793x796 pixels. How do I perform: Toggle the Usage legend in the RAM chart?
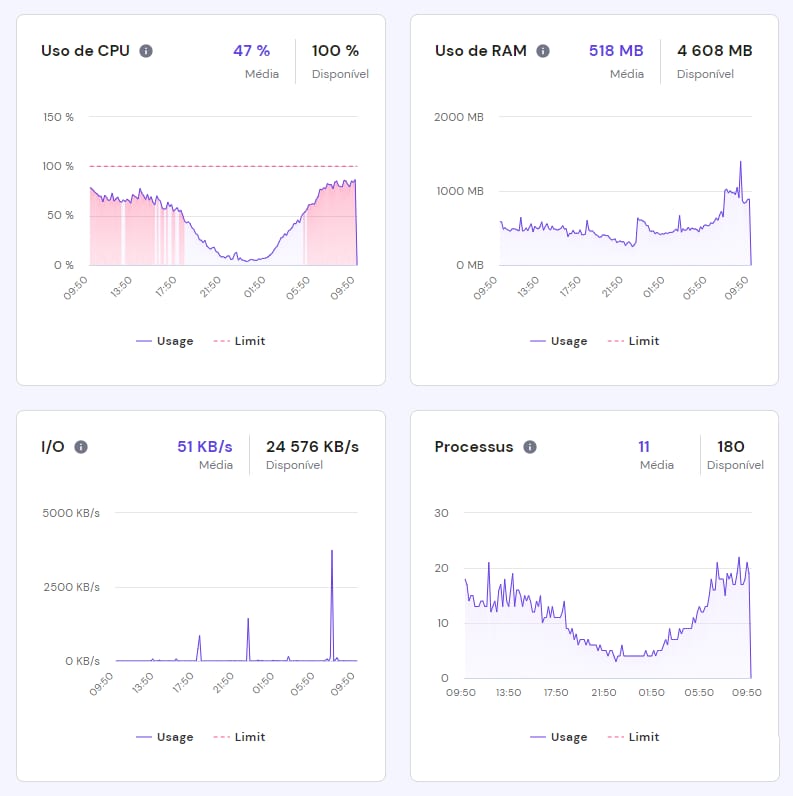(558, 341)
